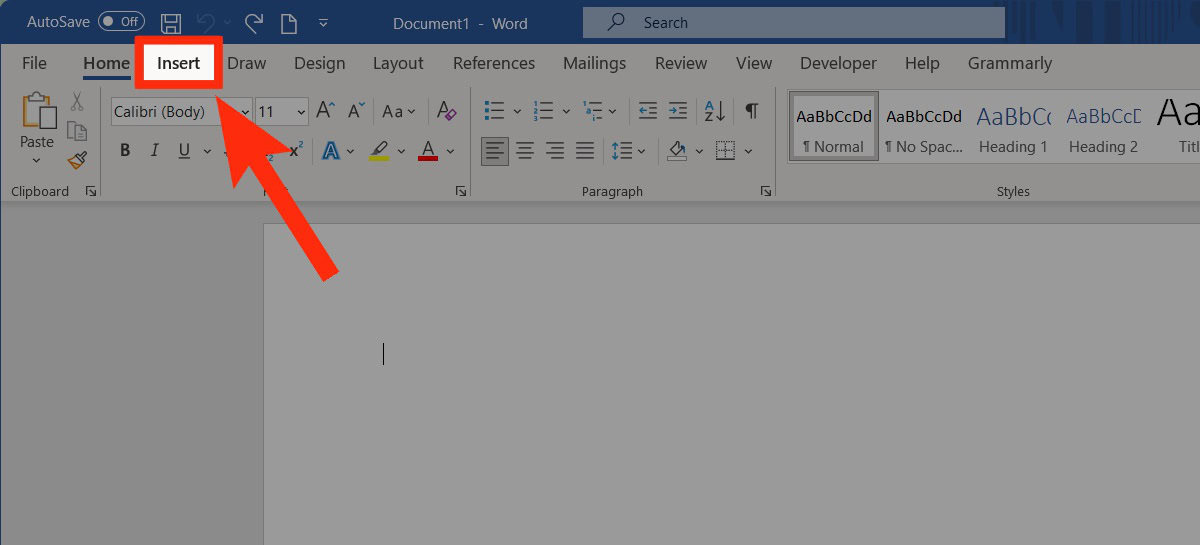The height and width of the screenshot is (545, 1200).
Task: Open the Font dialog launcher
Action: [x=461, y=191]
